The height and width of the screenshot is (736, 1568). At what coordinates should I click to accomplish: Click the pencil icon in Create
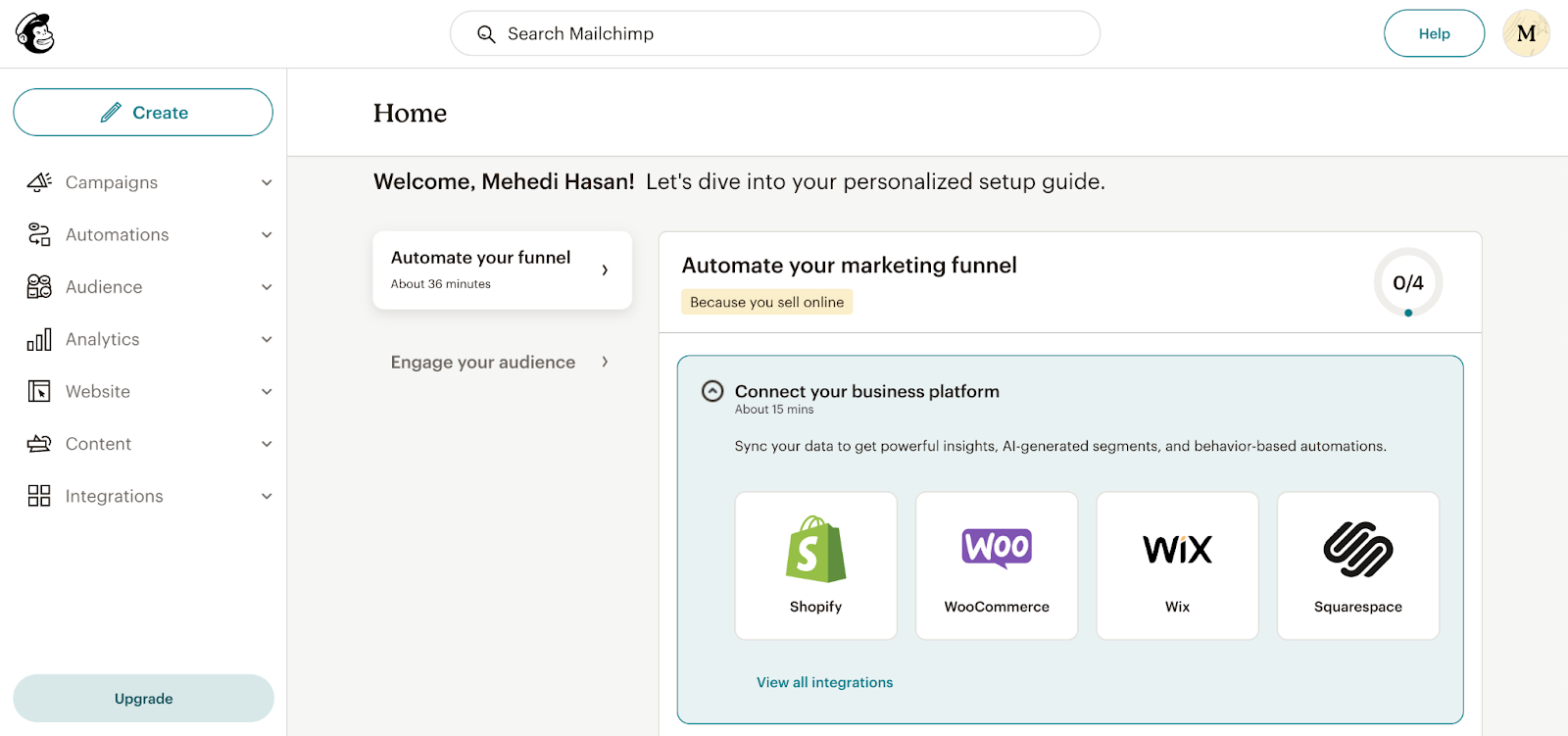(111, 113)
